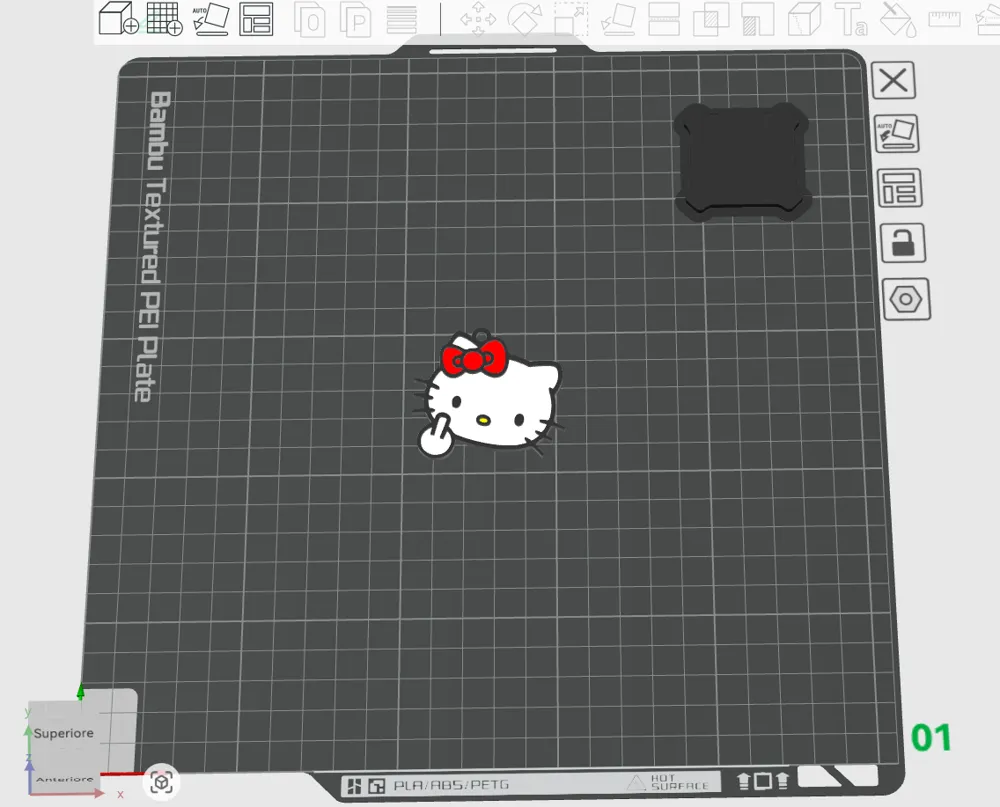Activate the Move tool
Image resolution: width=1000 pixels, height=807 pixels.
[x=478, y=19]
